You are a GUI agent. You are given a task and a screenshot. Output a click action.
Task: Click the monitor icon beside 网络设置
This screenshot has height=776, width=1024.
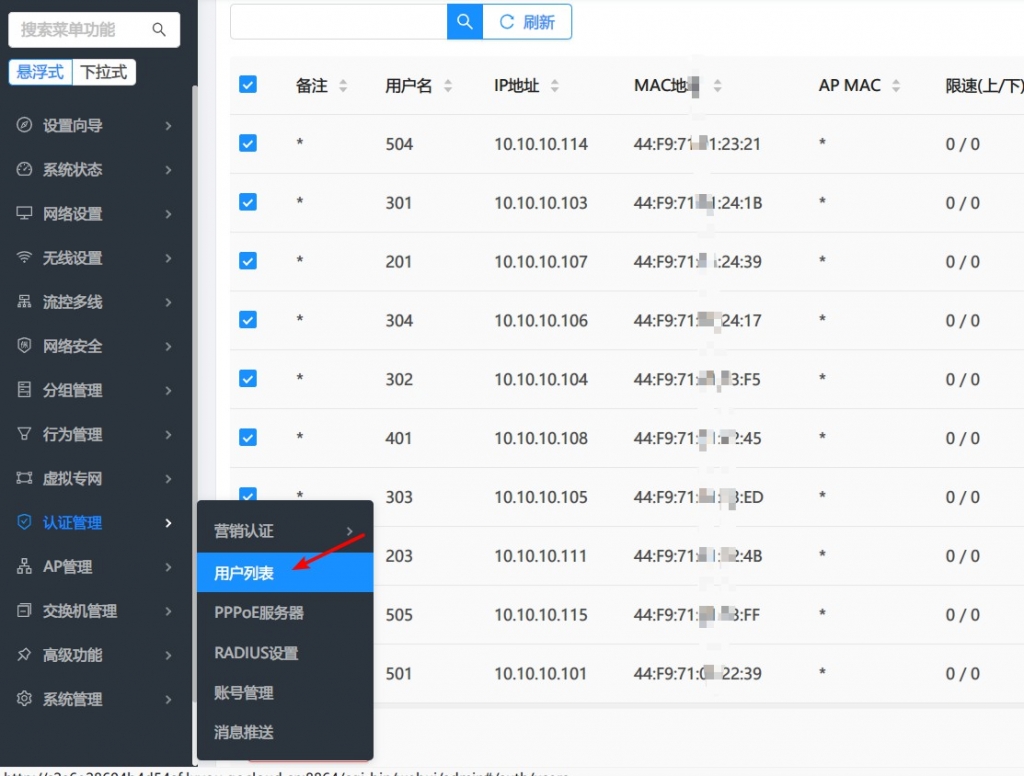[25, 214]
